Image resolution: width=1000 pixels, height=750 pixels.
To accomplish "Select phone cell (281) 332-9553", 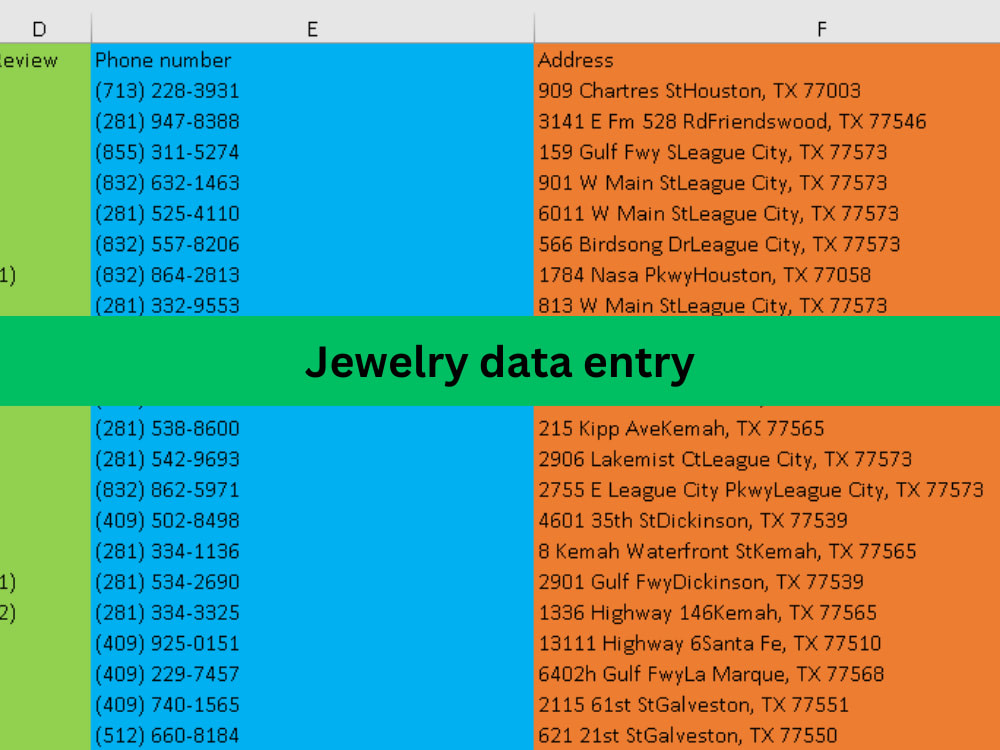I will click(x=312, y=304).
